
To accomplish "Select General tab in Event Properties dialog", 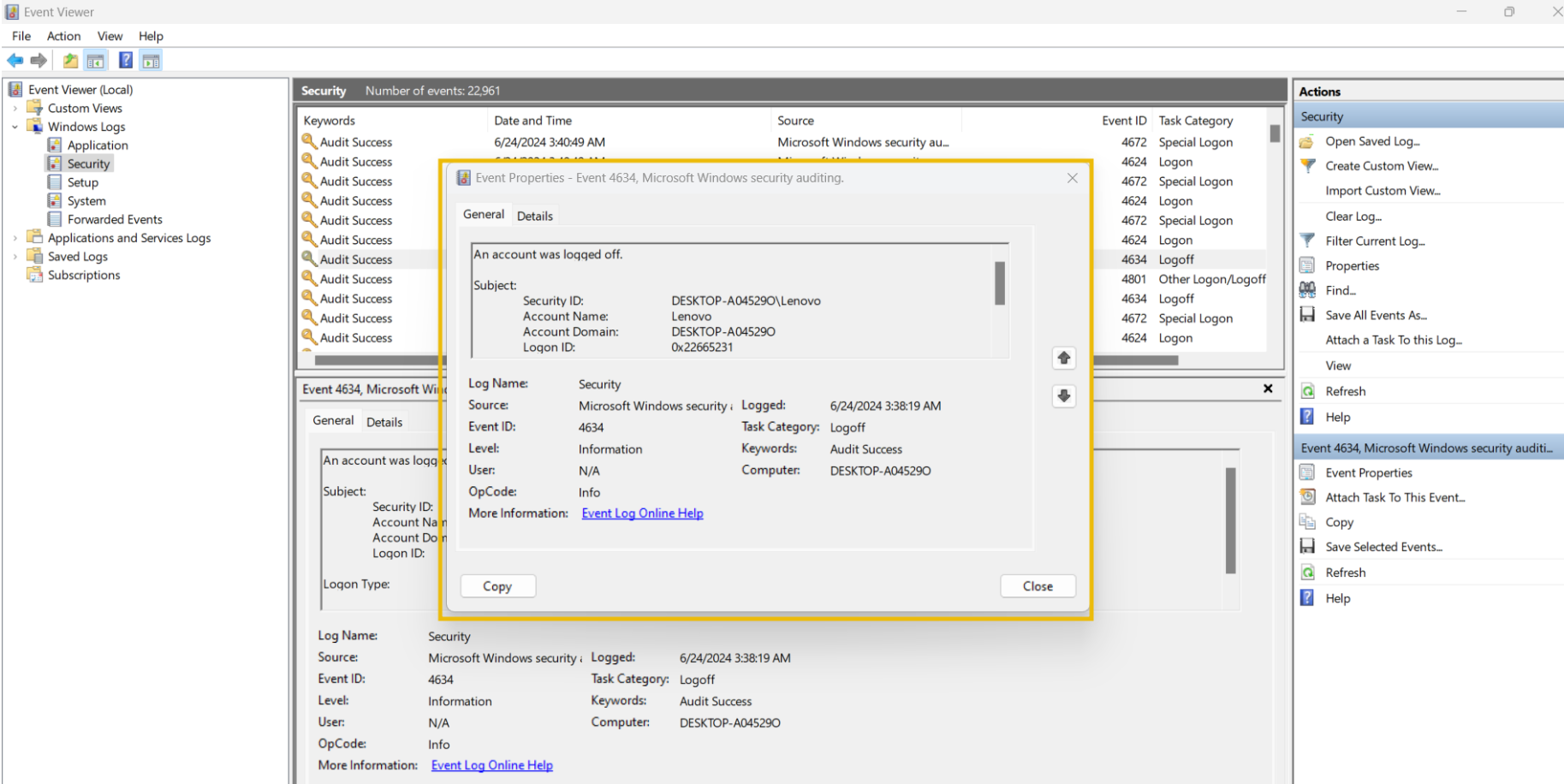I will pos(484,215).
